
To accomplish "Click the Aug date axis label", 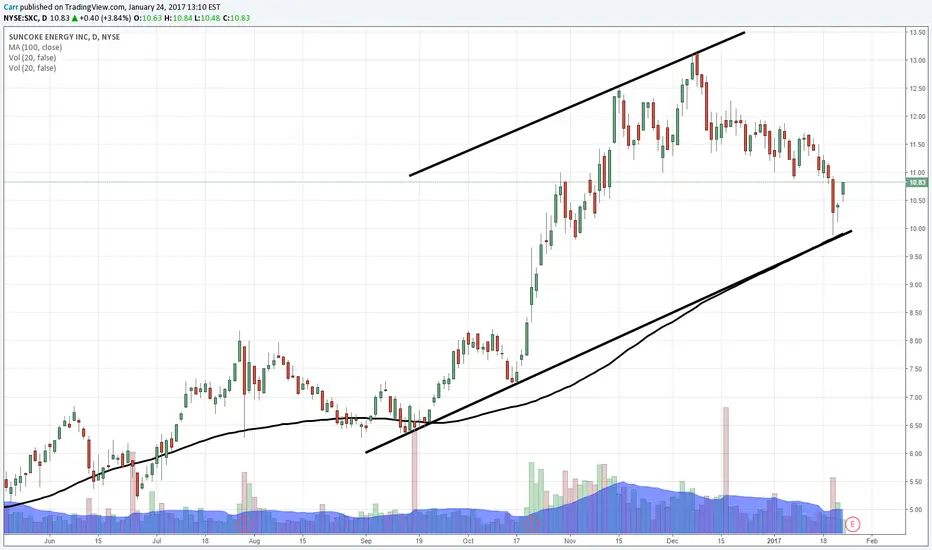I will pos(254,541).
